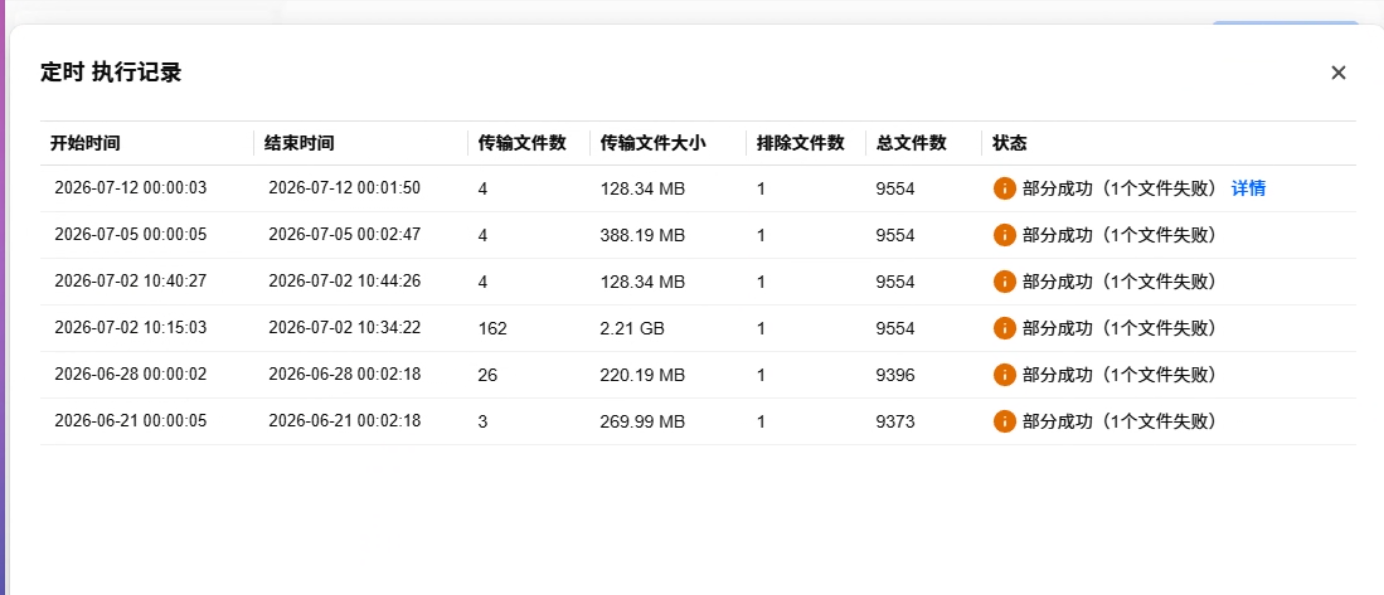Viewport: 1384px width, 595px height.
Task: Select start time 2026-06-21 00:00:05
Action: tap(131, 421)
